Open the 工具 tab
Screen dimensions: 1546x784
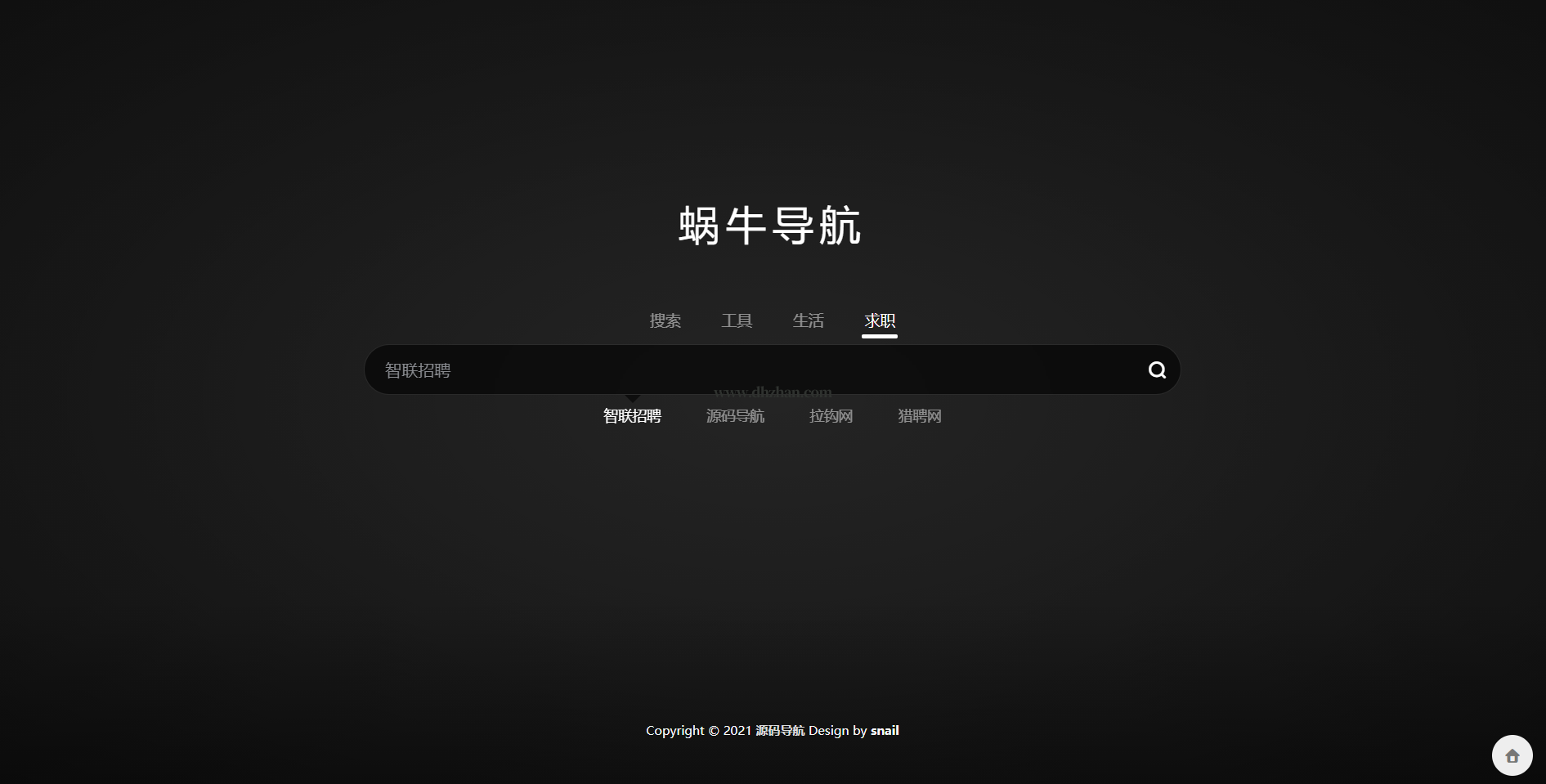(x=737, y=321)
